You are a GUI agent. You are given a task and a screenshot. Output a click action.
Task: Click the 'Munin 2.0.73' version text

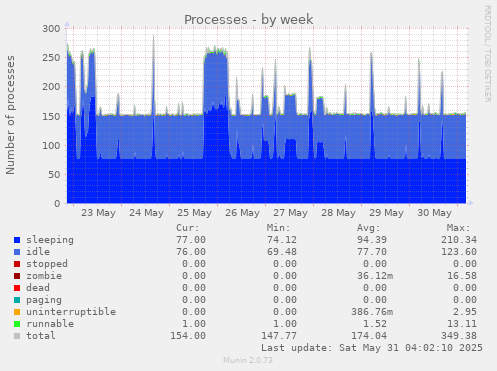coord(248,360)
